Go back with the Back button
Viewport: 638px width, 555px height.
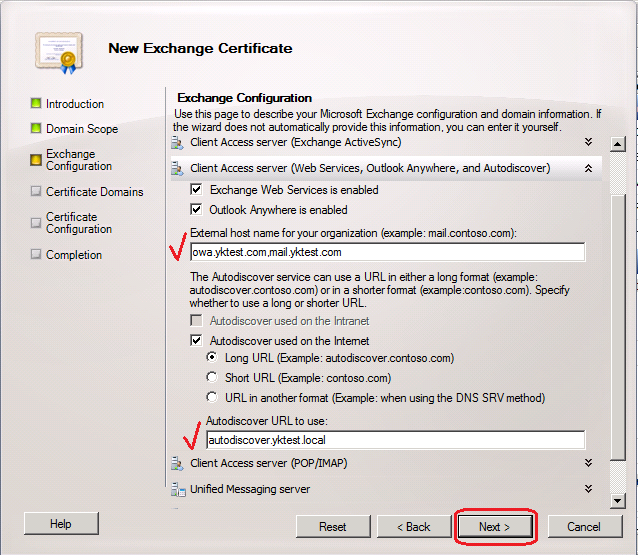(x=413, y=527)
